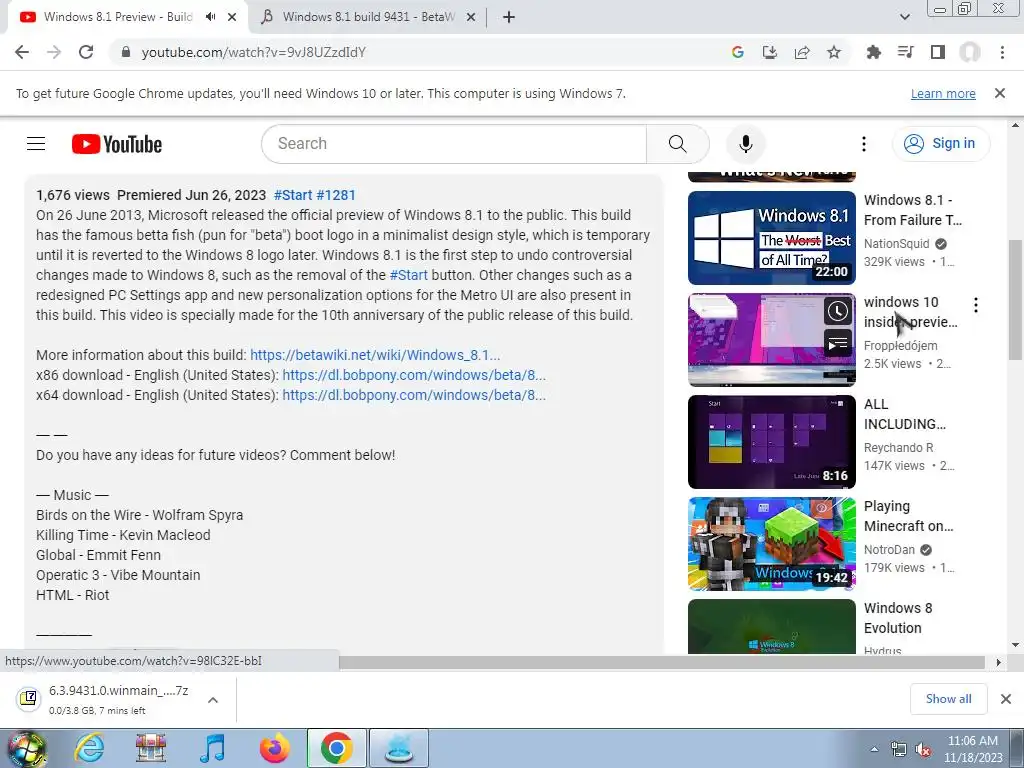This screenshot has height=768, width=1024.
Task: Open x64 download bobpony link
Action: 414,395
